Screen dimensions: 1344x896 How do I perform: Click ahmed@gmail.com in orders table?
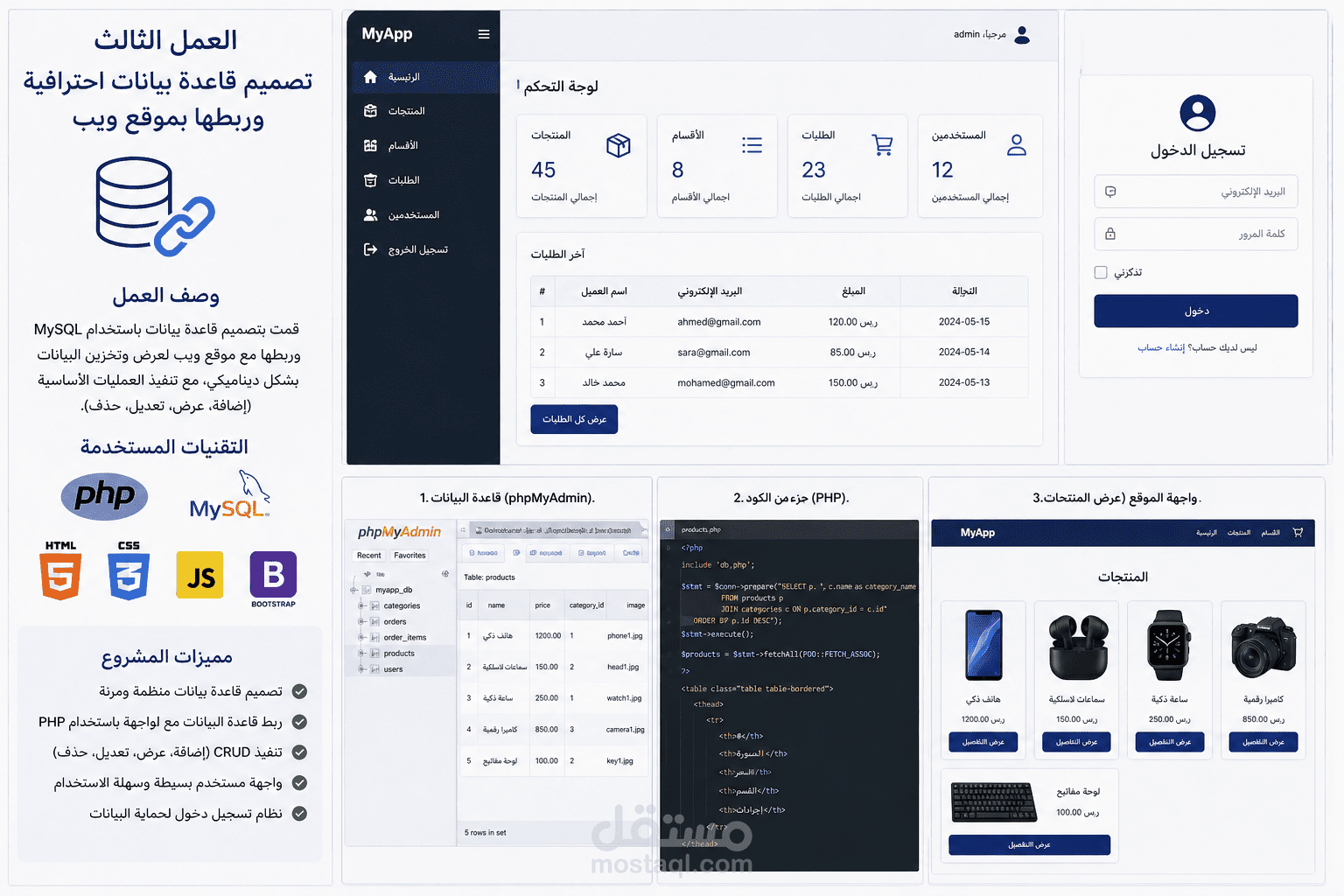(719, 322)
